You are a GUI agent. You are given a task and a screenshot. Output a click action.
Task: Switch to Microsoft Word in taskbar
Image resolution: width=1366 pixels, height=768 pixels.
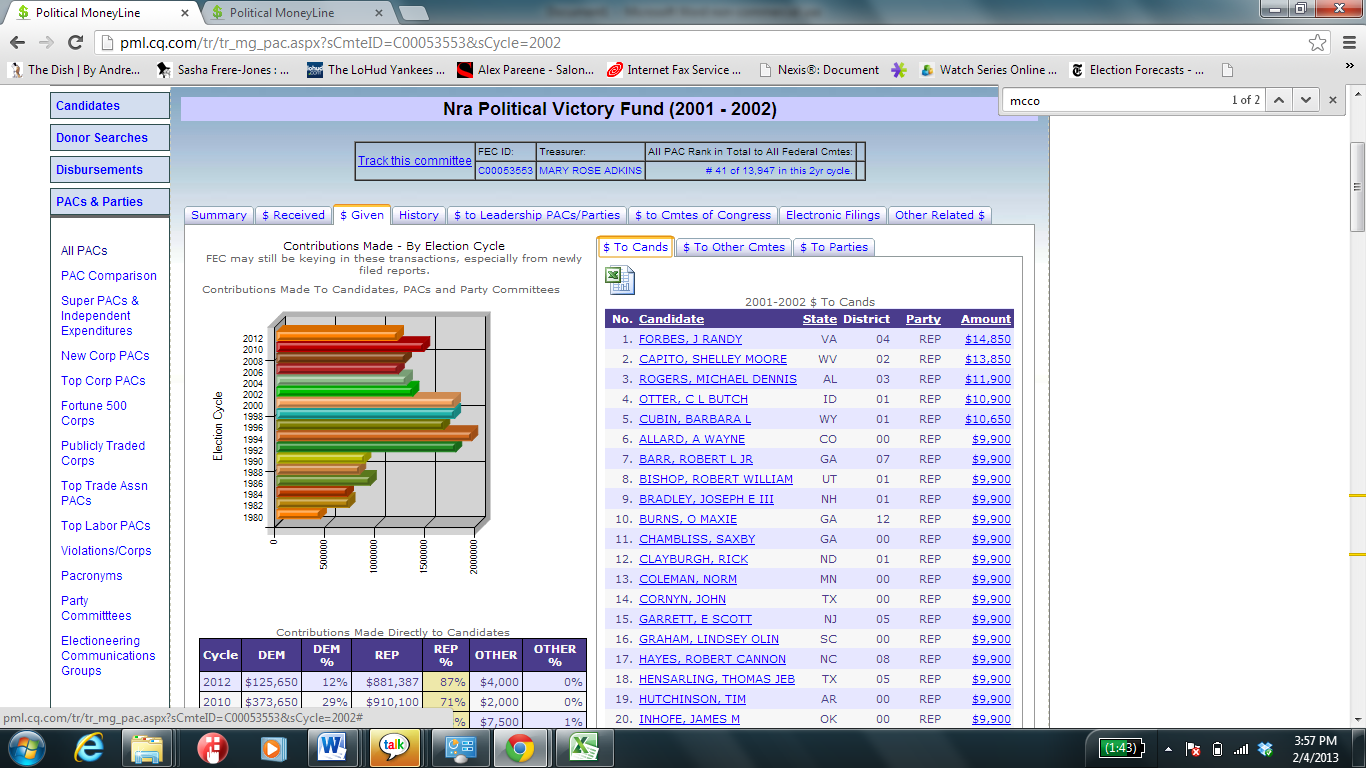pyautogui.click(x=333, y=748)
